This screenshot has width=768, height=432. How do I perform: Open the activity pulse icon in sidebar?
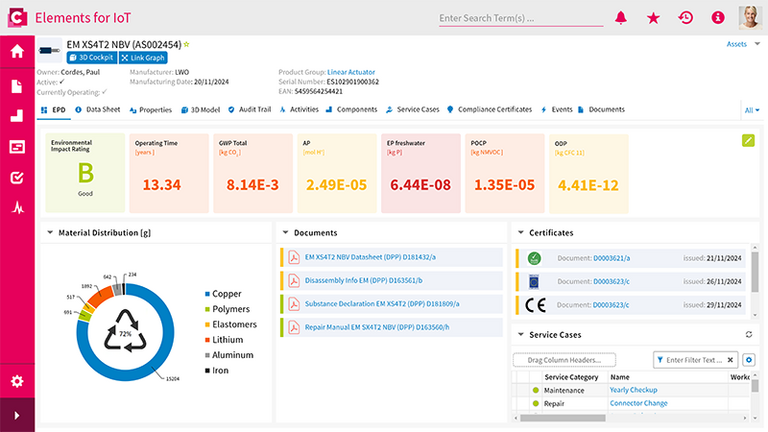click(17, 208)
